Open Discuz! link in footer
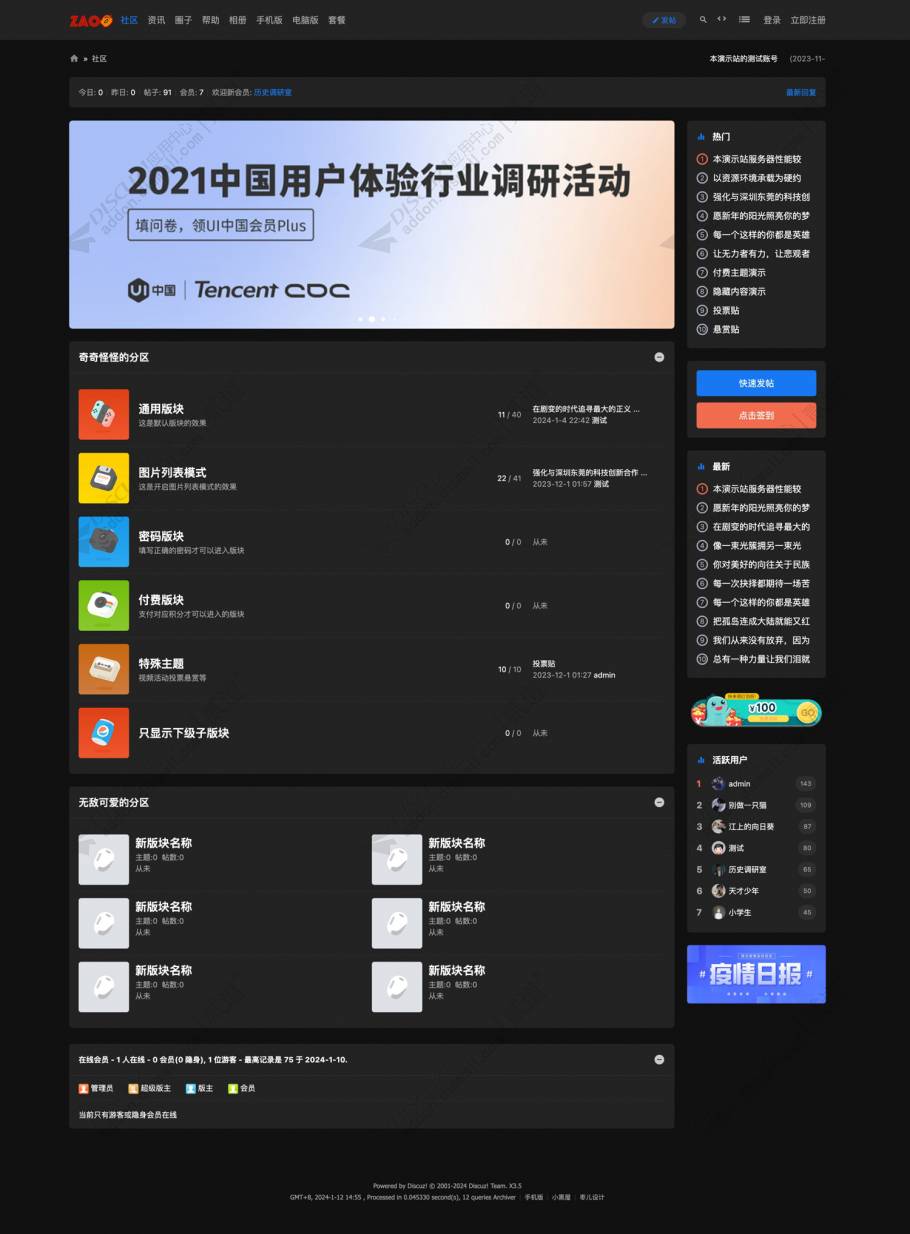 (x=418, y=1186)
